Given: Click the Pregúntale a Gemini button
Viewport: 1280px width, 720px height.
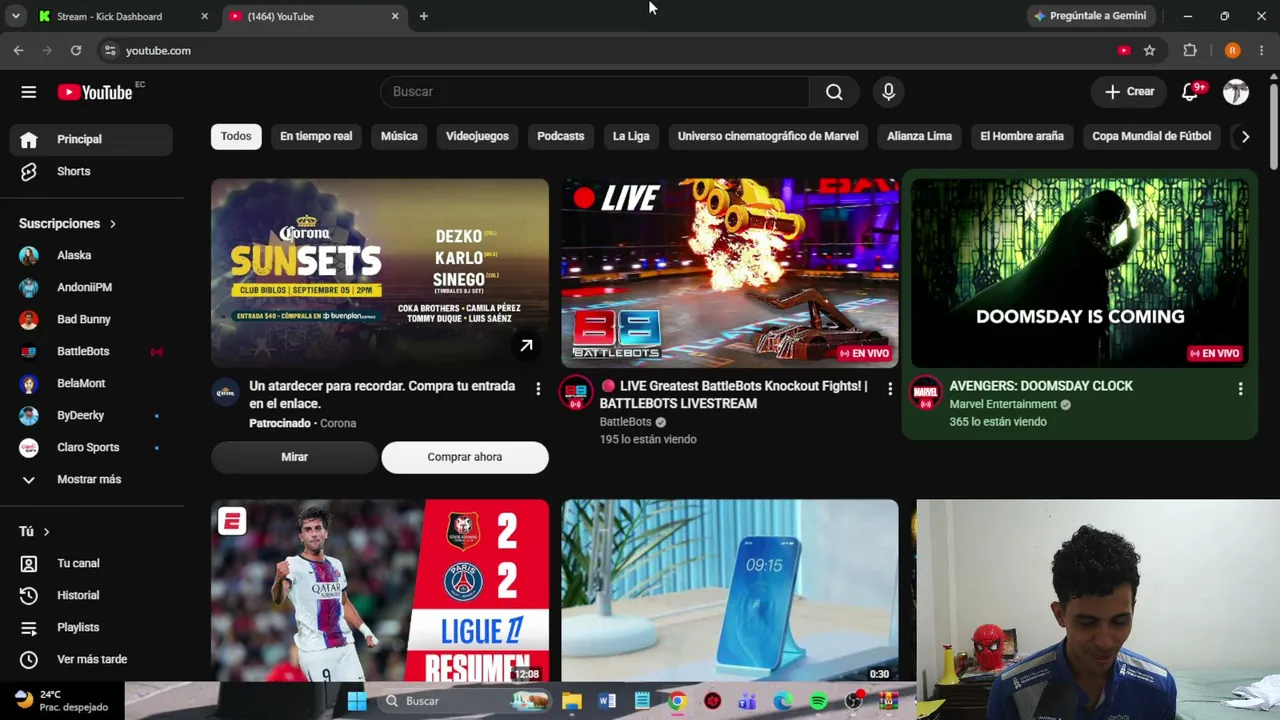Looking at the screenshot, I should (x=1092, y=16).
